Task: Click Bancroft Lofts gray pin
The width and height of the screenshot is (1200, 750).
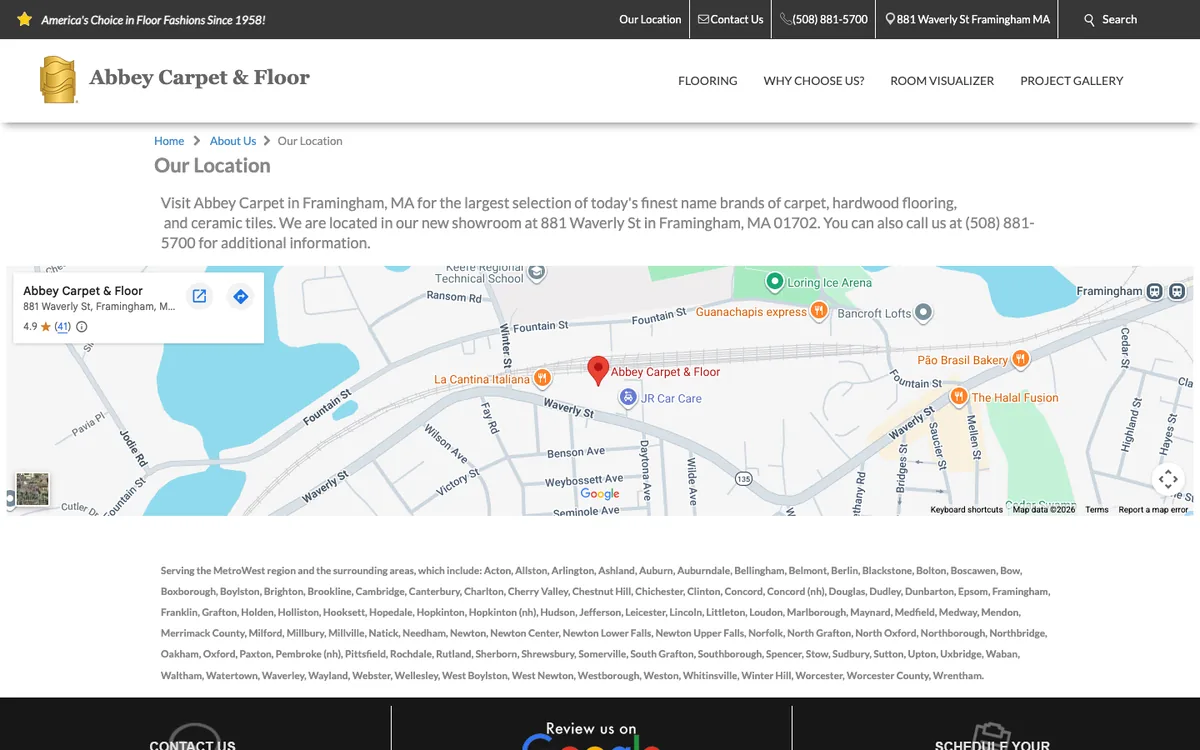Action: [924, 313]
